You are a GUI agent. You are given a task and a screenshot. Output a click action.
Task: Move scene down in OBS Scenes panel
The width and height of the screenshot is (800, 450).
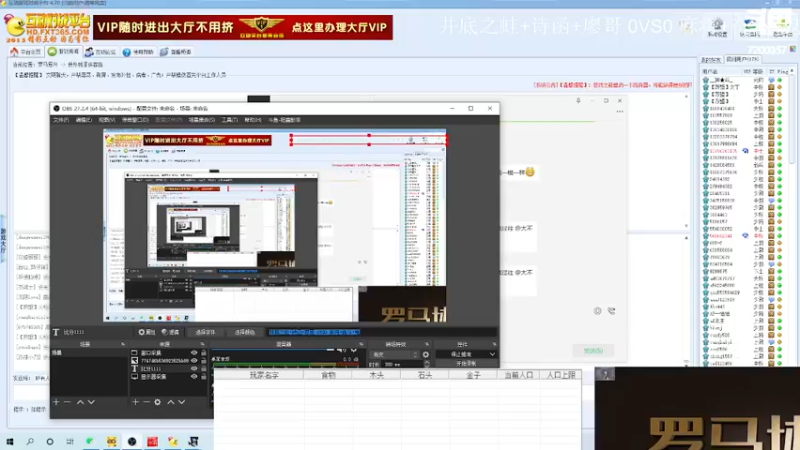click(91, 402)
